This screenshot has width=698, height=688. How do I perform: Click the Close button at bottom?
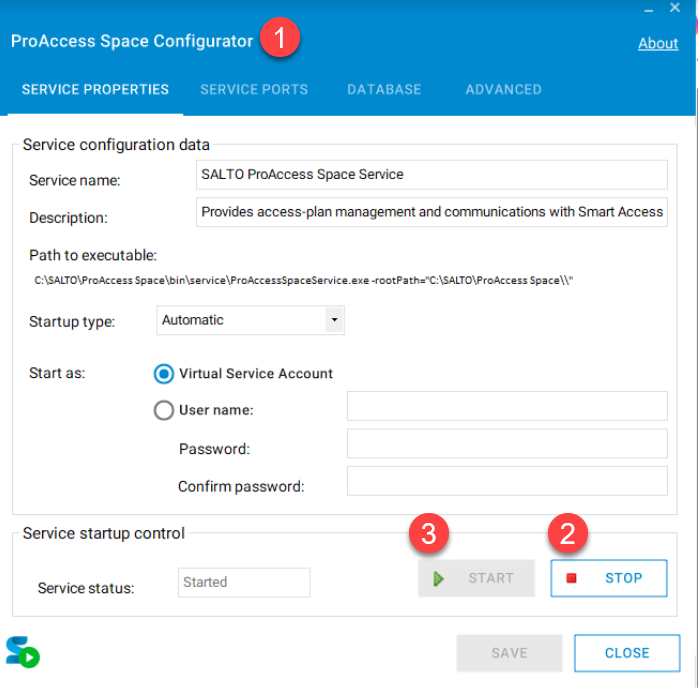pyautogui.click(x=627, y=653)
